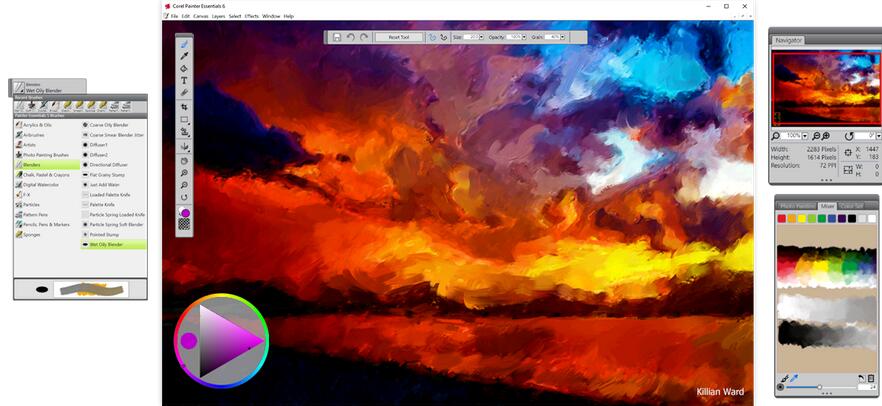This screenshot has height=406, width=882.
Task: Select the Rotate Page tool in the toolbox
Action: pyautogui.click(x=184, y=197)
